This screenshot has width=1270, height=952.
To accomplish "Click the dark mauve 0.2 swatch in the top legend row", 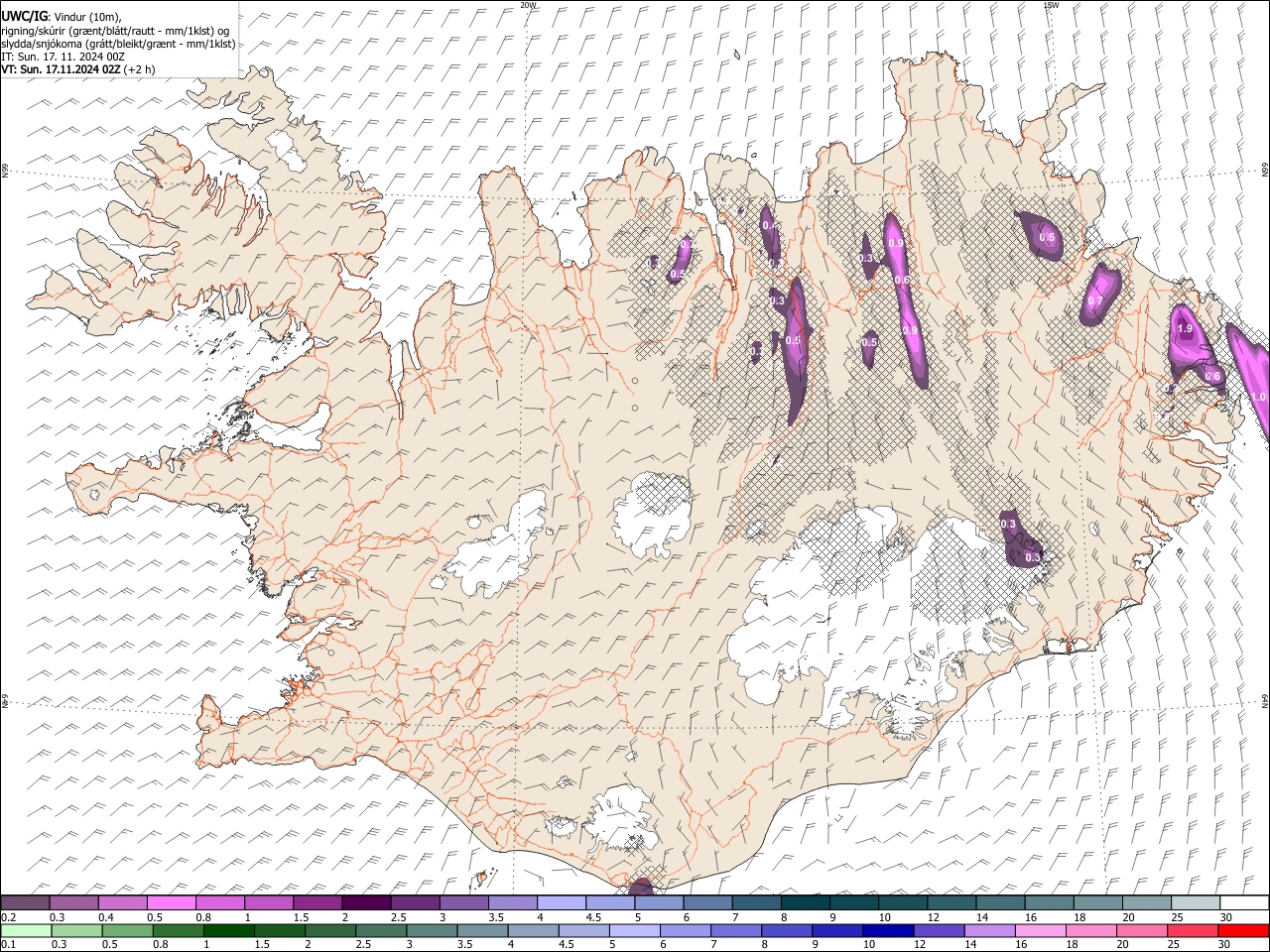I will (26, 903).
